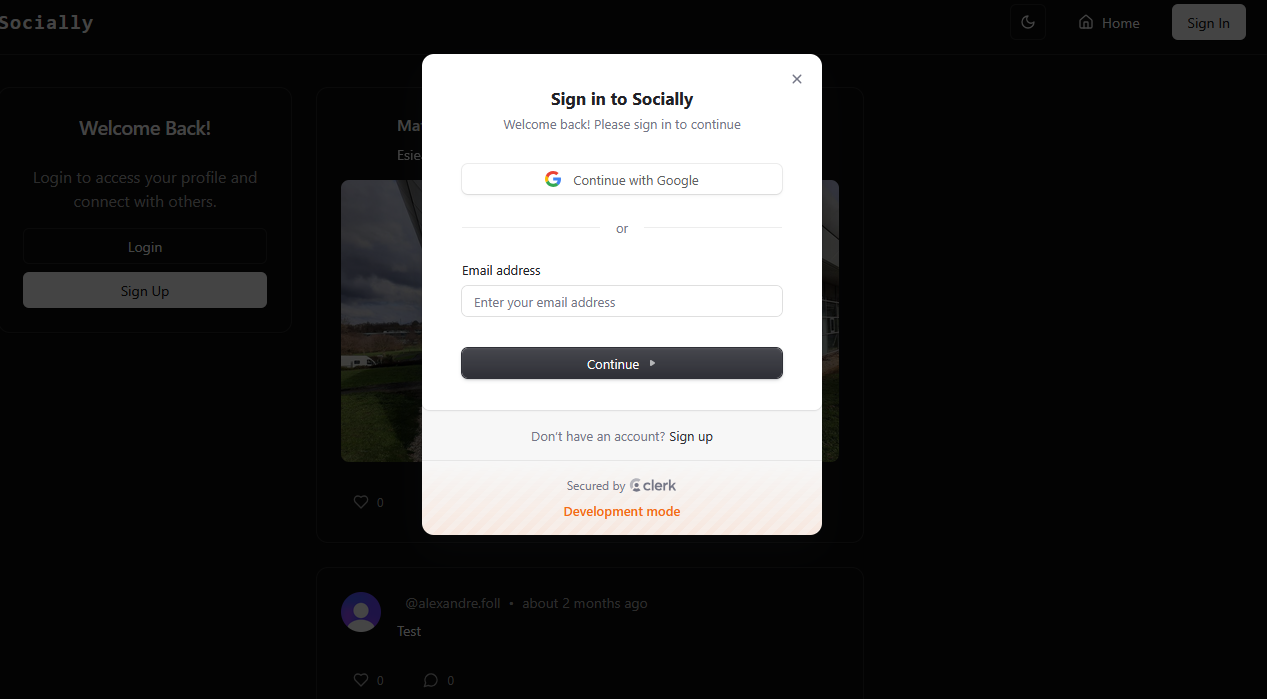
Task: Click the Socially logo text
Action: coord(46,22)
